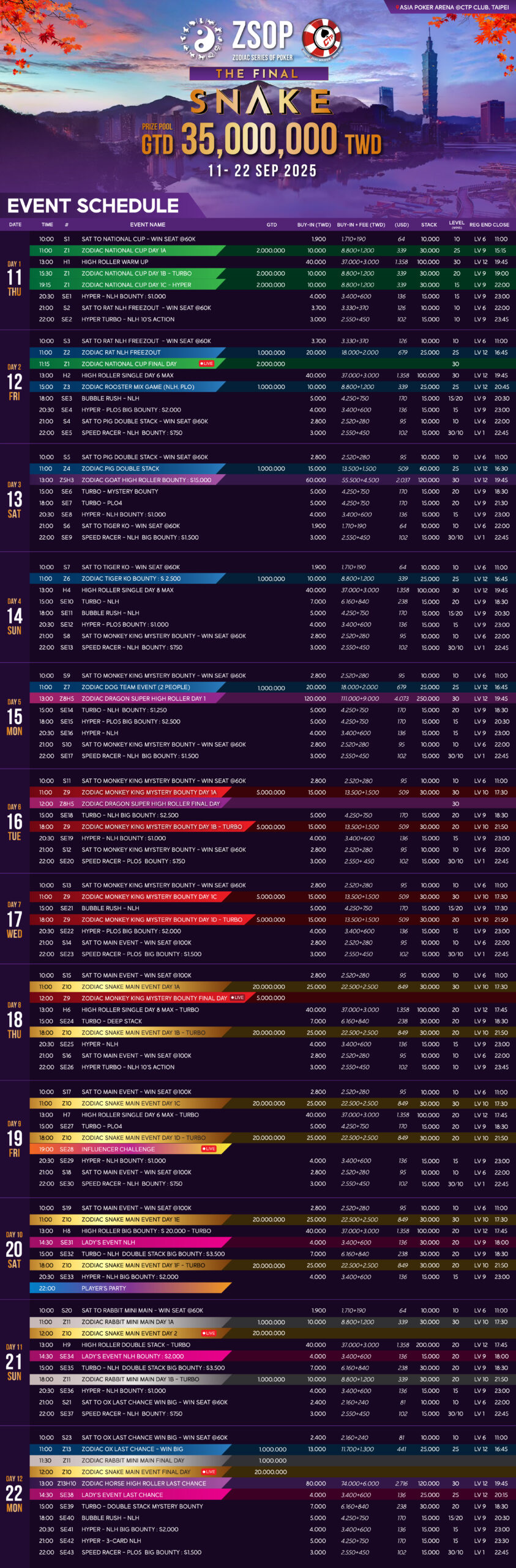Click the 'DAY 8 18 THU' date label
Viewport: 516px width, 1568px height.
pyautogui.click(x=14, y=1020)
